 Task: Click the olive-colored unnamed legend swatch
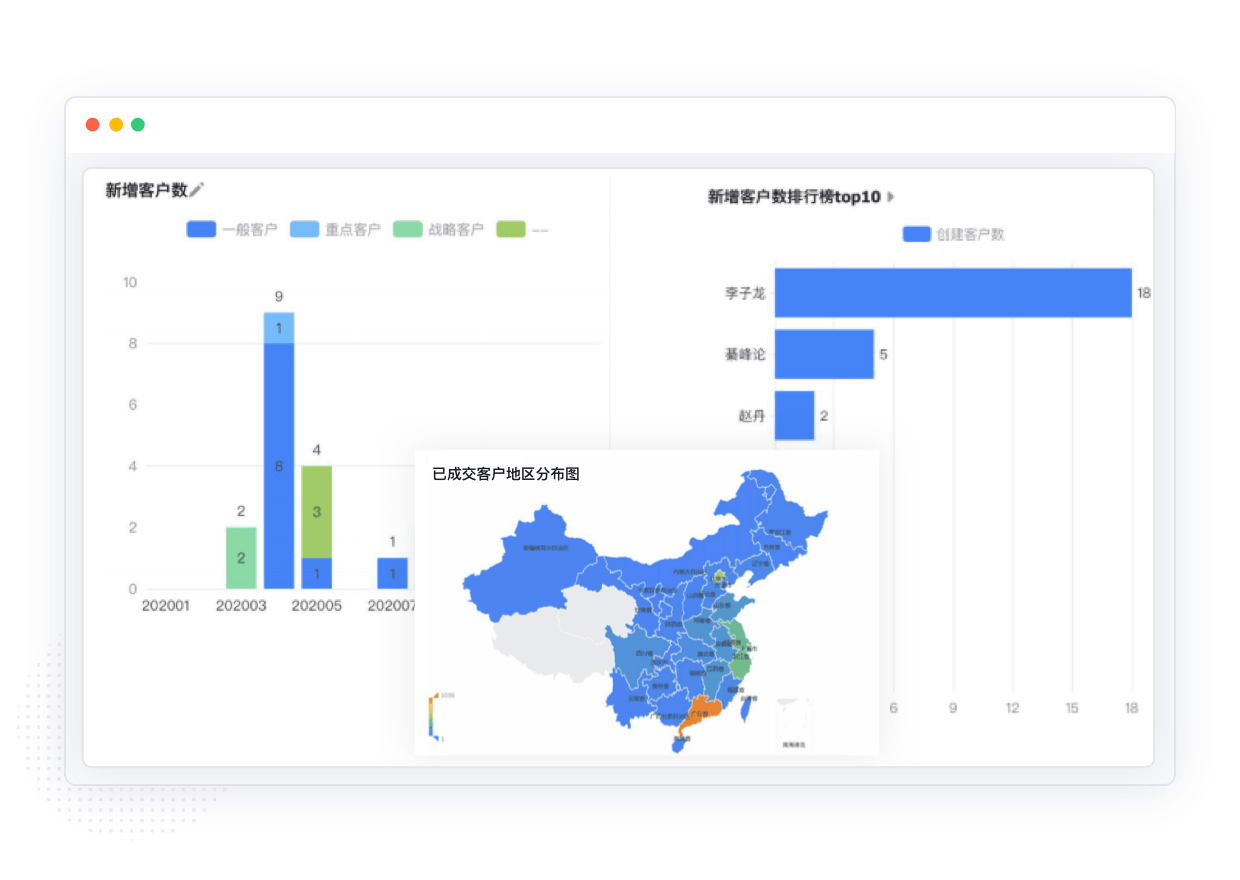(513, 229)
